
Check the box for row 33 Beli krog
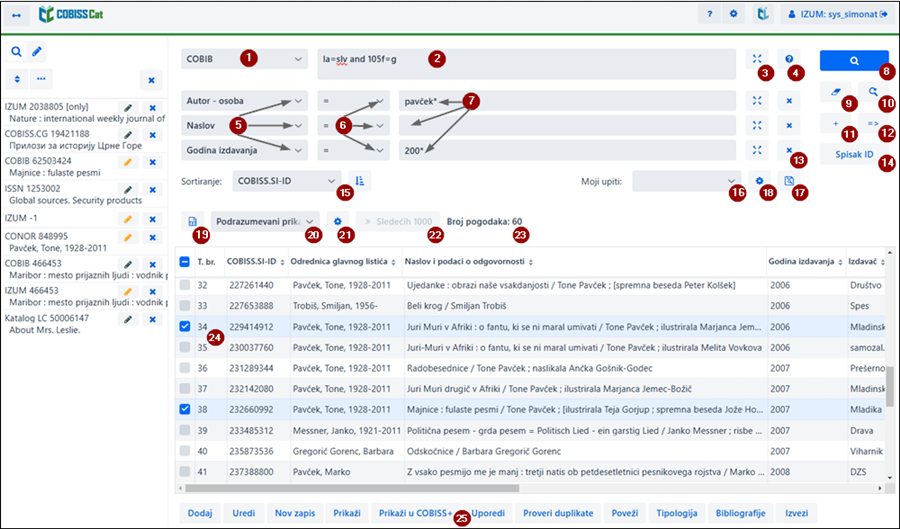(184, 306)
